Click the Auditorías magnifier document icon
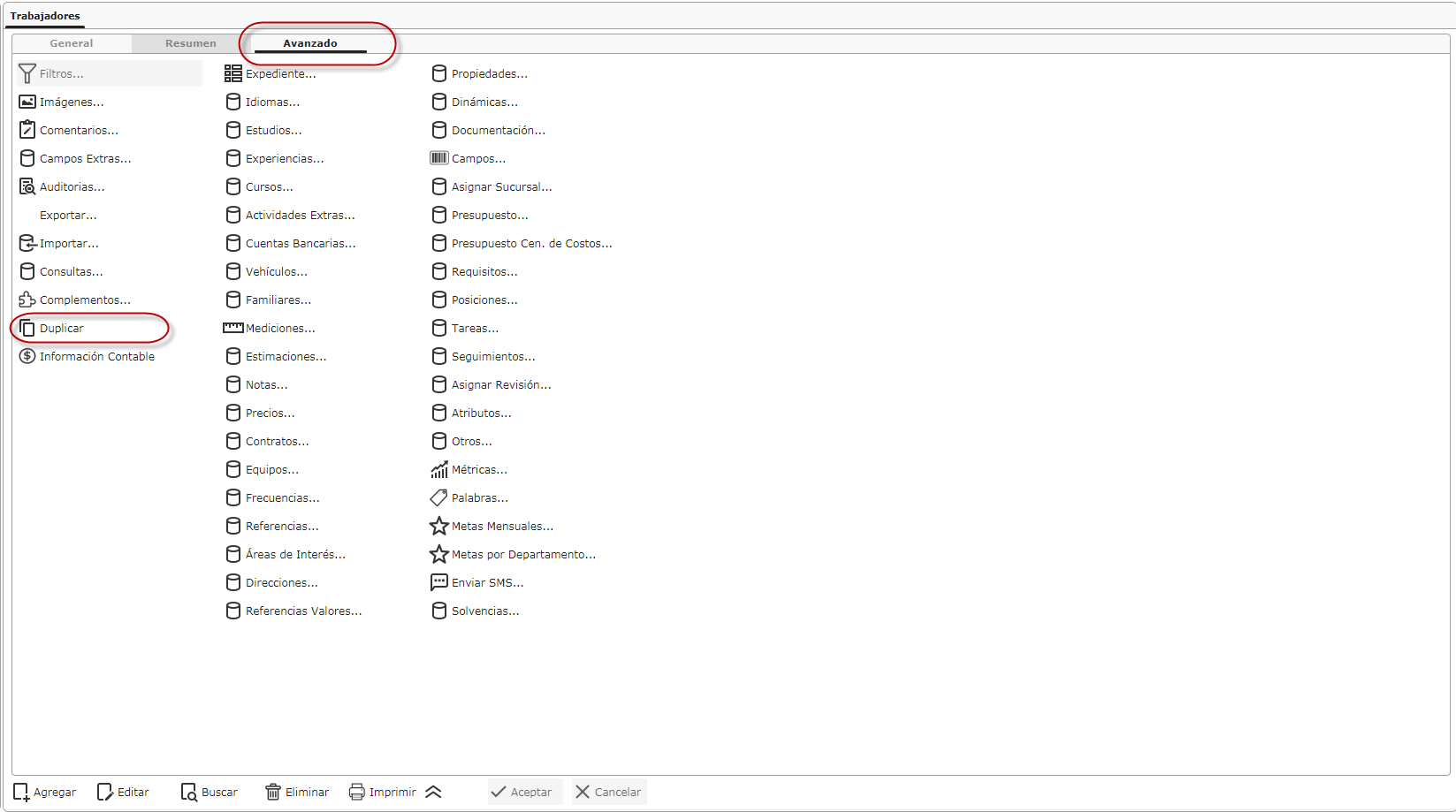The image size is (1456, 812). click(x=27, y=186)
